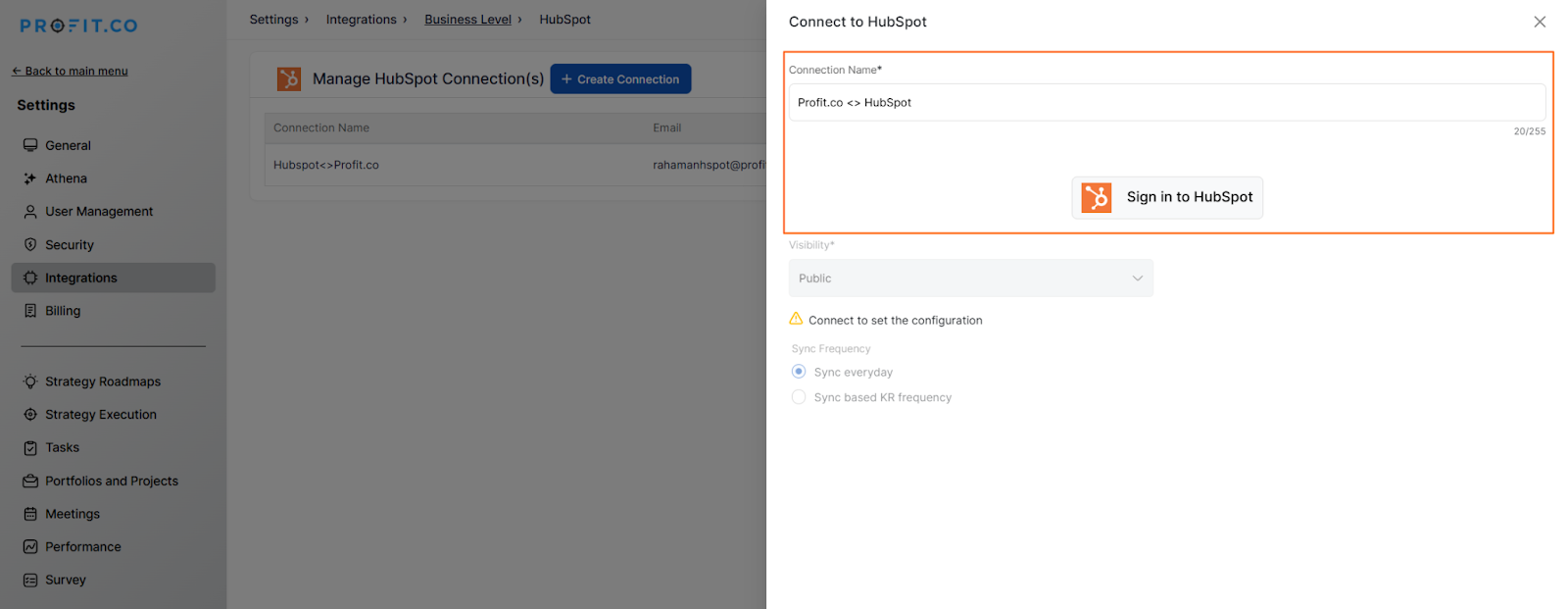Click the Connection Name column header
This screenshot has height=609, width=1568.
coord(321,127)
